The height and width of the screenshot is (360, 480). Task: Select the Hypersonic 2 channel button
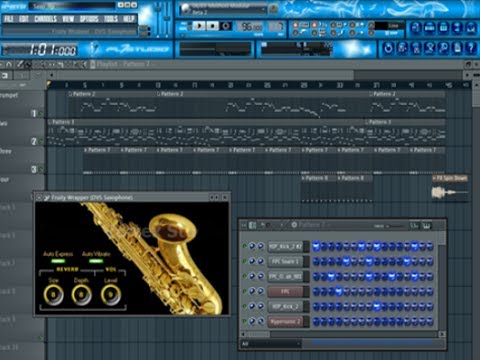pyautogui.click(x=285, y=322)
